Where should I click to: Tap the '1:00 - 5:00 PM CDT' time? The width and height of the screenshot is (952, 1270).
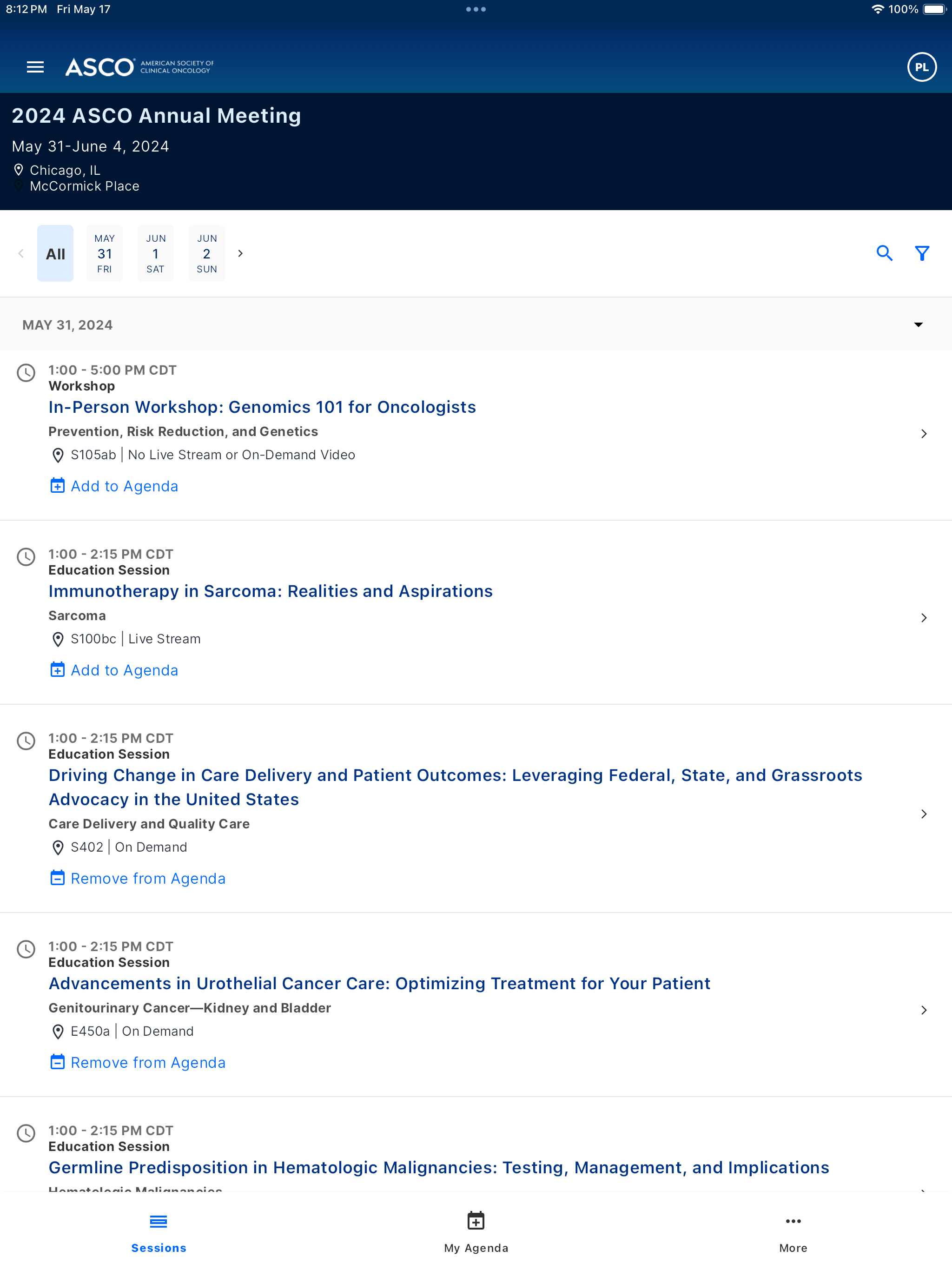click(112, 370)
